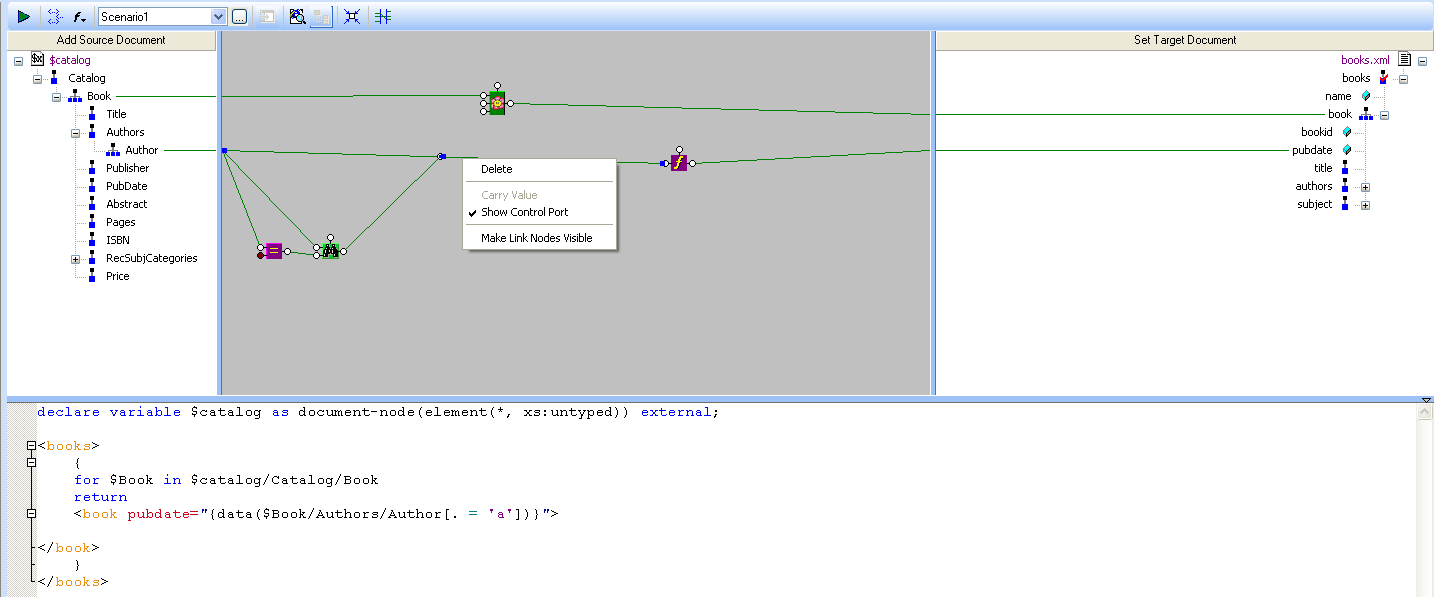Choose Delete from the context menu
Image resolution: width=1434 pixels, height=597 pixels.
pyautogui.click(x=497, y=169)
